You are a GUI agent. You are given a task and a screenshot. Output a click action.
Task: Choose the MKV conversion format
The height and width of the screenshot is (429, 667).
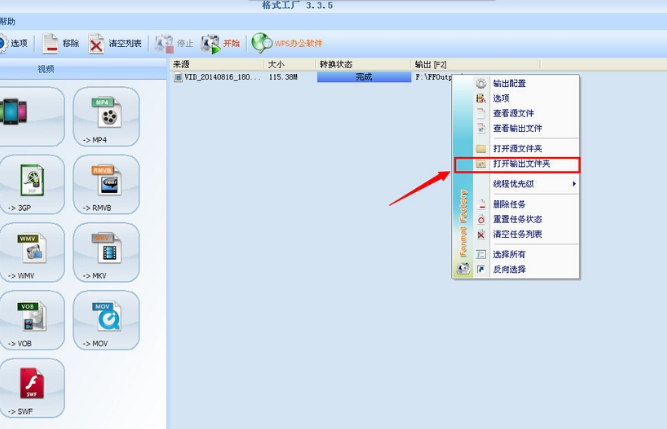(x=106, y=252)
